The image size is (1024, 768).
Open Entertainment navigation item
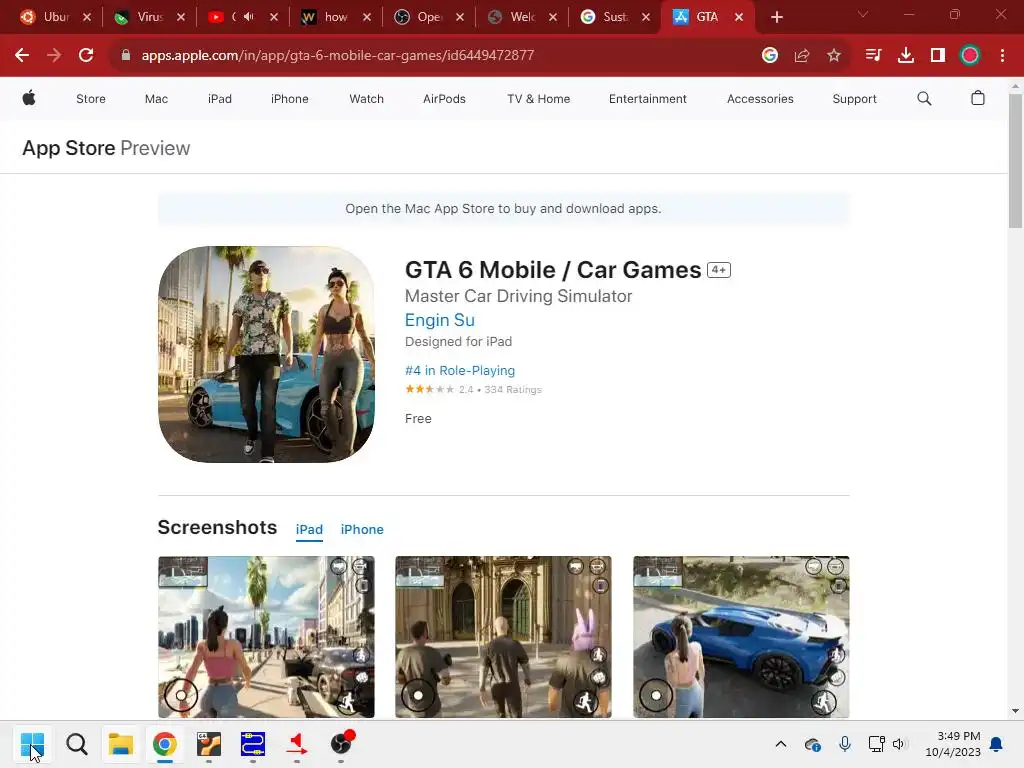(x=647, y=99)
